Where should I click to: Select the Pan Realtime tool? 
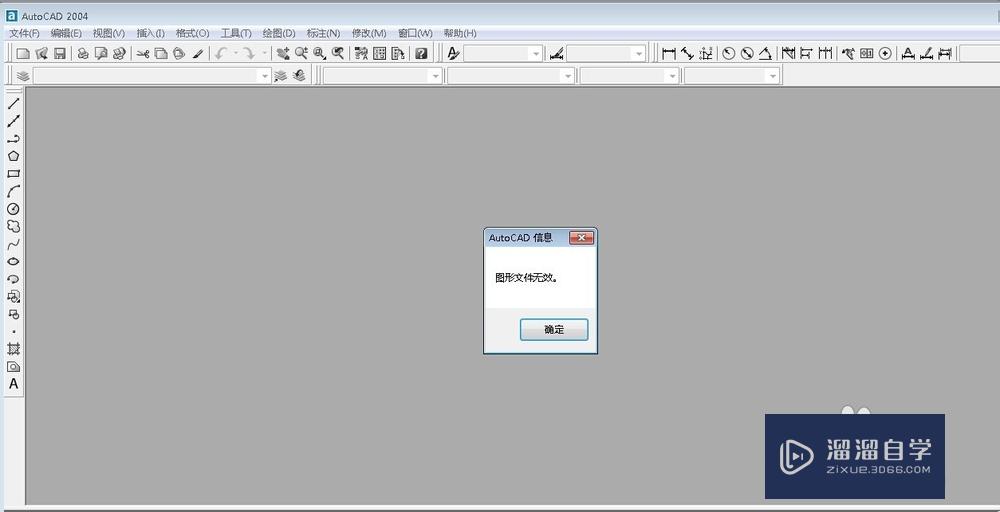pos(283,54)
